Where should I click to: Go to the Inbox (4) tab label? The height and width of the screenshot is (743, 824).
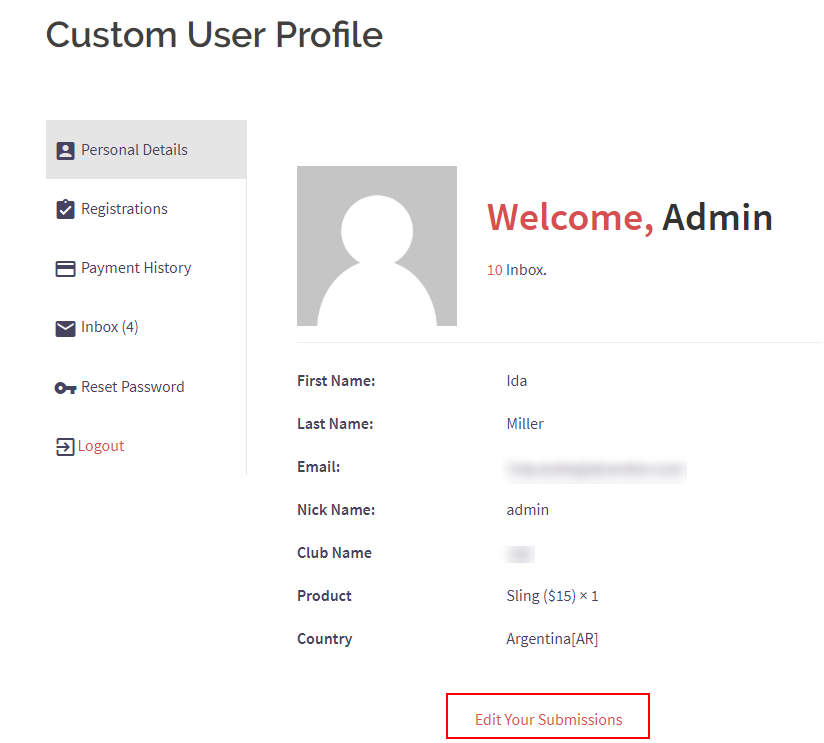click(x=109, y=327)
